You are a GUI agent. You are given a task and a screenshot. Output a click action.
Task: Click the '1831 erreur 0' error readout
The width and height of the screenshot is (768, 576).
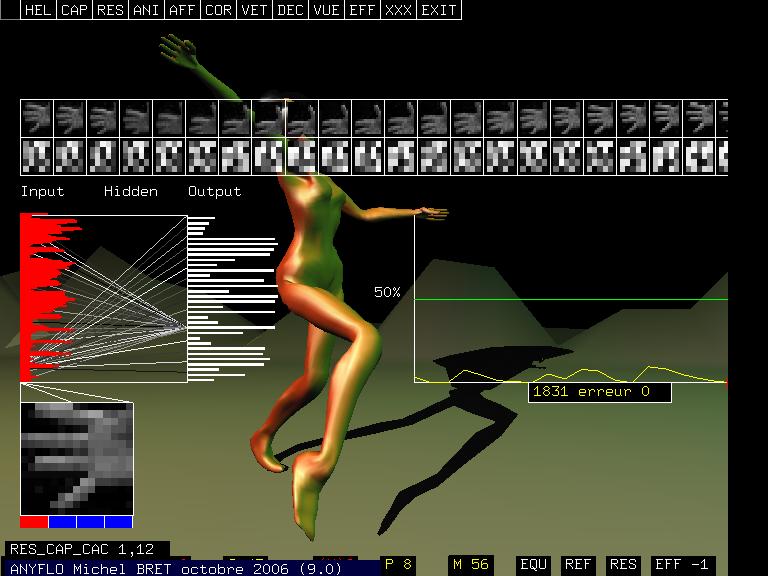pyautogui.click(x=599, y=392)
